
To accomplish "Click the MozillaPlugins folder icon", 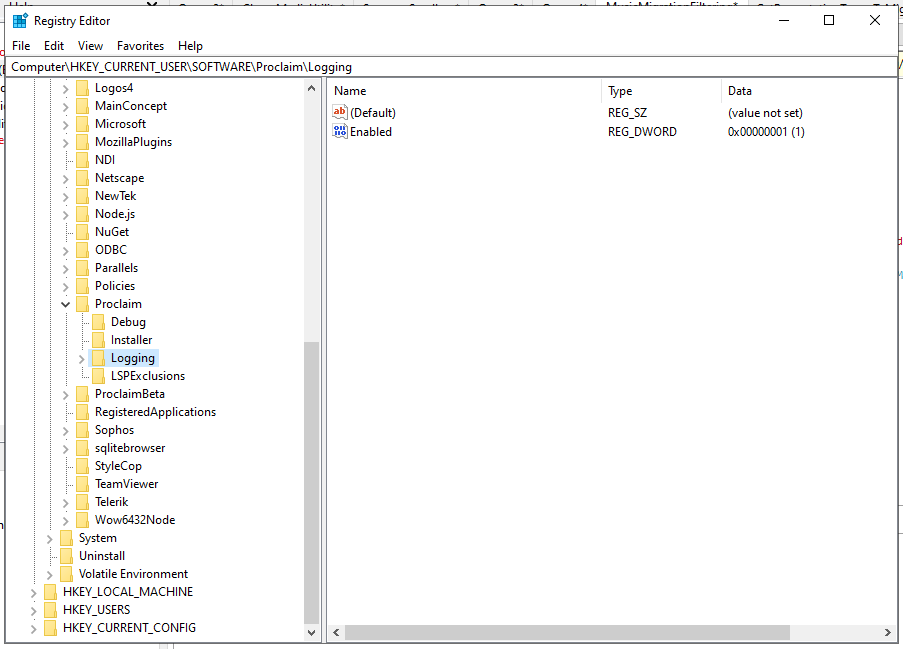I will pyautogui.click(x=83, y=142).
